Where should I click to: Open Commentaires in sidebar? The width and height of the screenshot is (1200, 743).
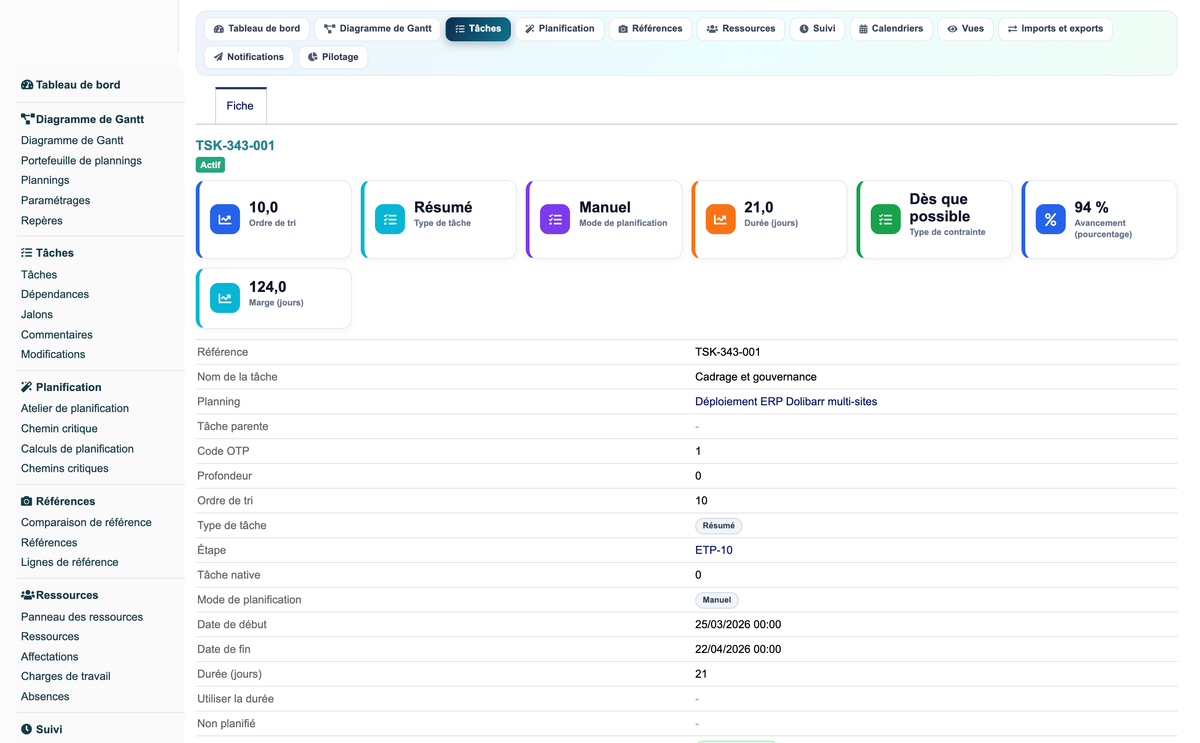57,335
